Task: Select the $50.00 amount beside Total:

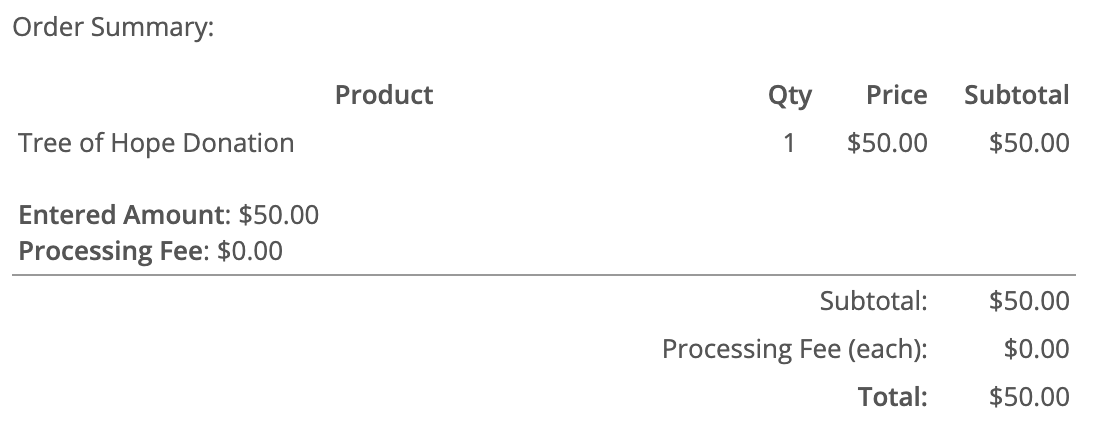Action: 1029,397
